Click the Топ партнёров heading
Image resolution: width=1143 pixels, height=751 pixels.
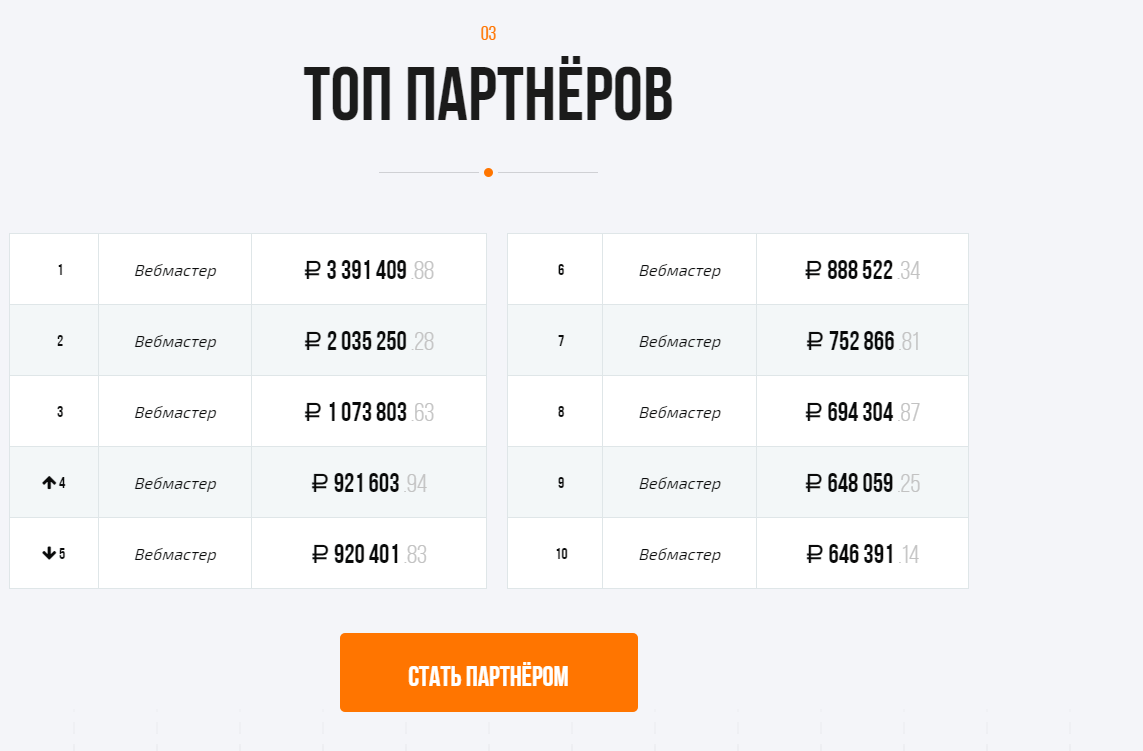point(488,94)
